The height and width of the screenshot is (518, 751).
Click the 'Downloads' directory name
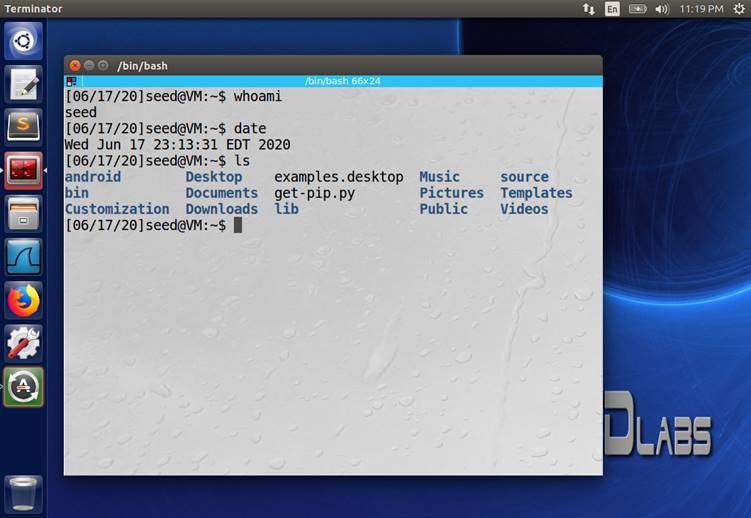tap(222, 209)
